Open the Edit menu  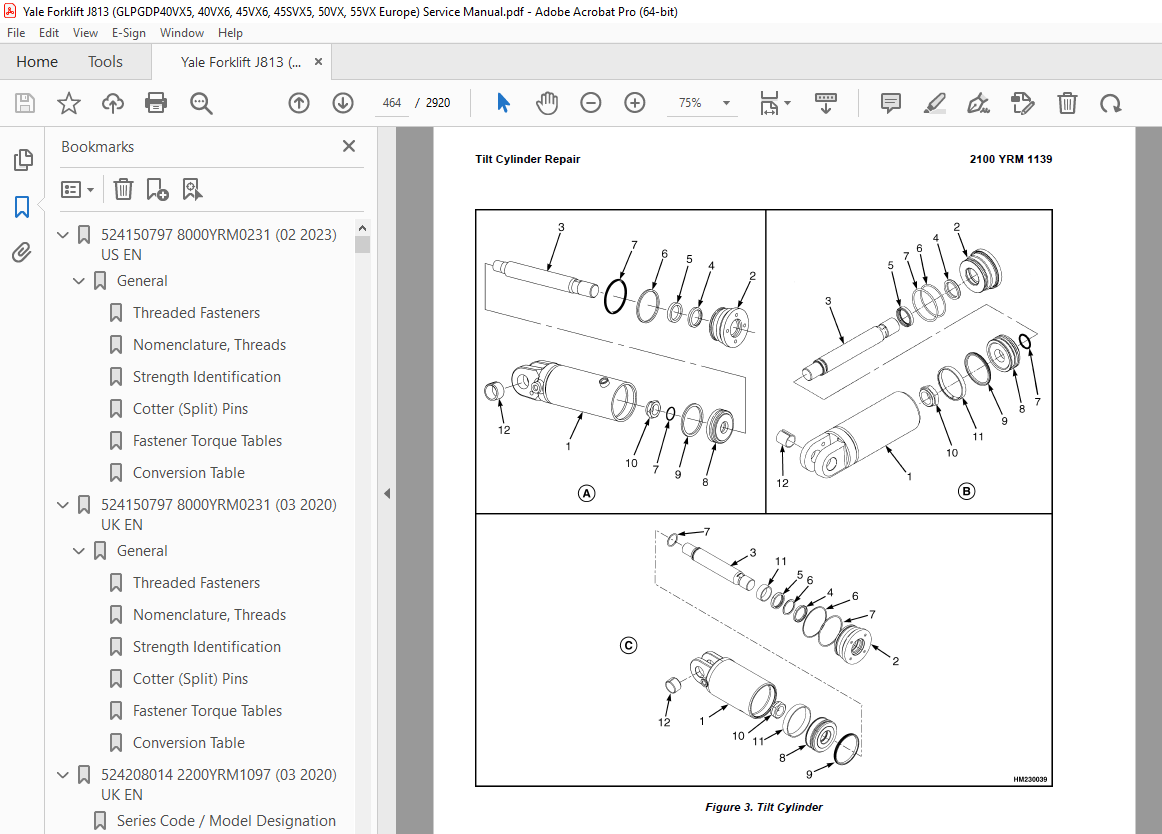point(49,33)
